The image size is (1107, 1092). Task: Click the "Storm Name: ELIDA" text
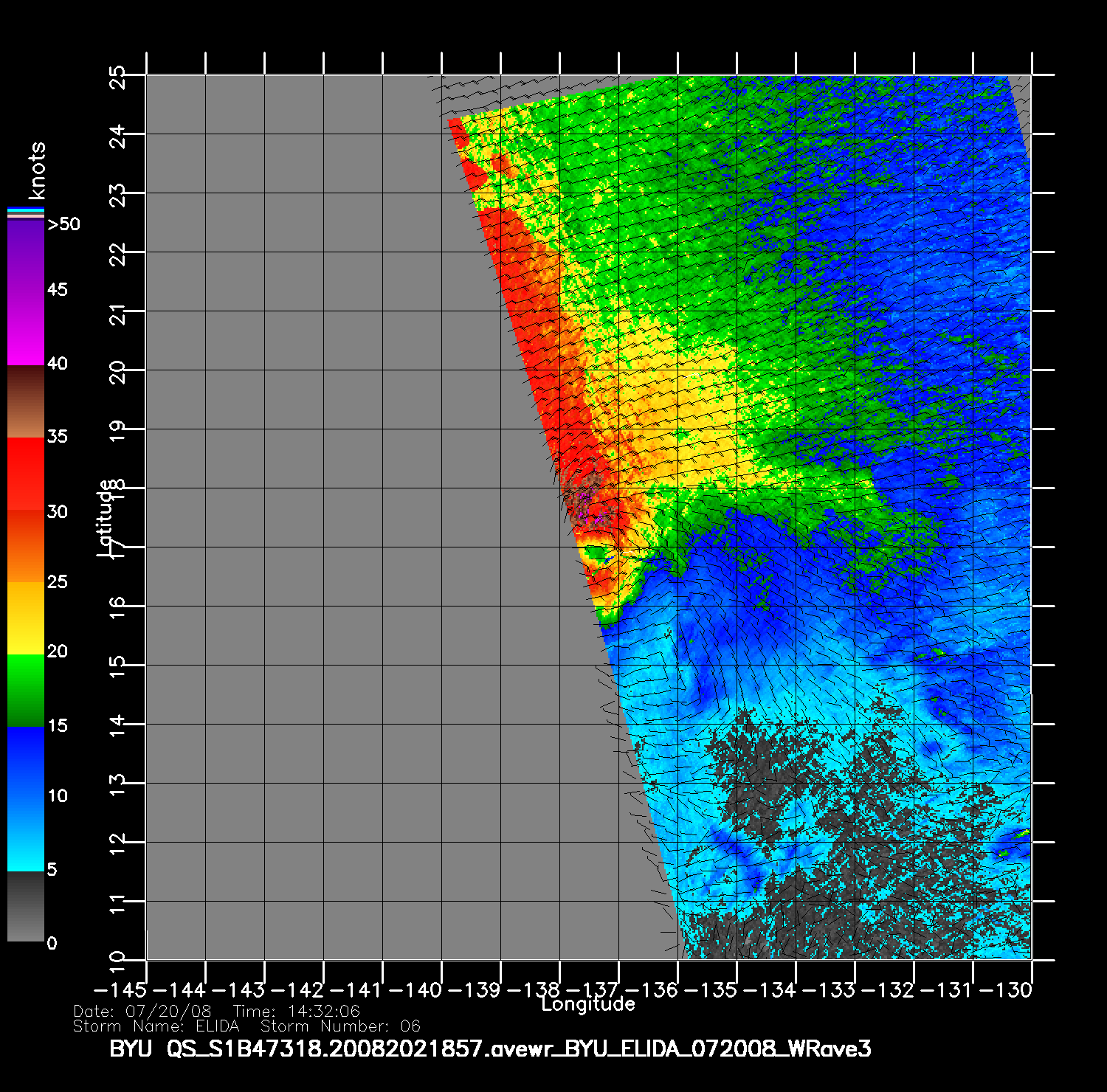pyautogui.click(x=156, y=1026)
